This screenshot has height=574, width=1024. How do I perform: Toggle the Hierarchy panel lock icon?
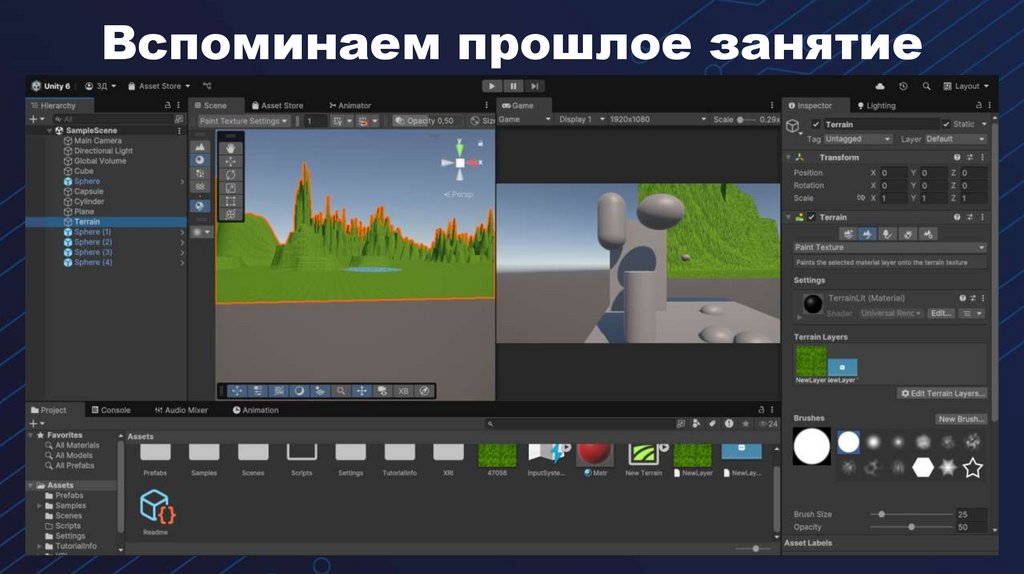(167, 105)
